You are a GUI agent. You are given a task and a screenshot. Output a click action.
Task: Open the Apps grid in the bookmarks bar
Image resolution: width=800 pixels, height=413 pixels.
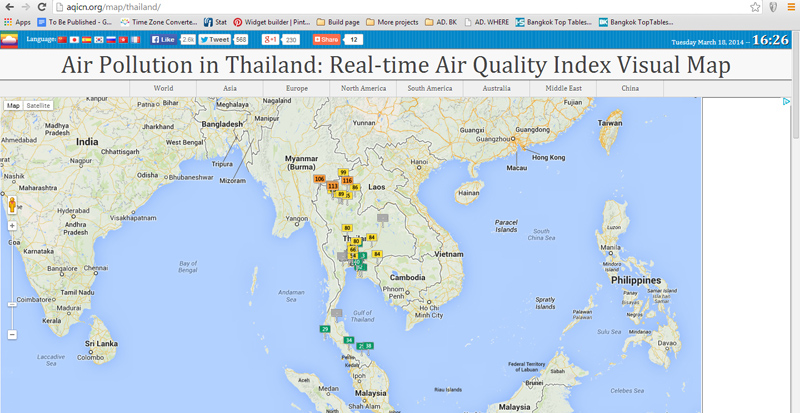[17, 22]
